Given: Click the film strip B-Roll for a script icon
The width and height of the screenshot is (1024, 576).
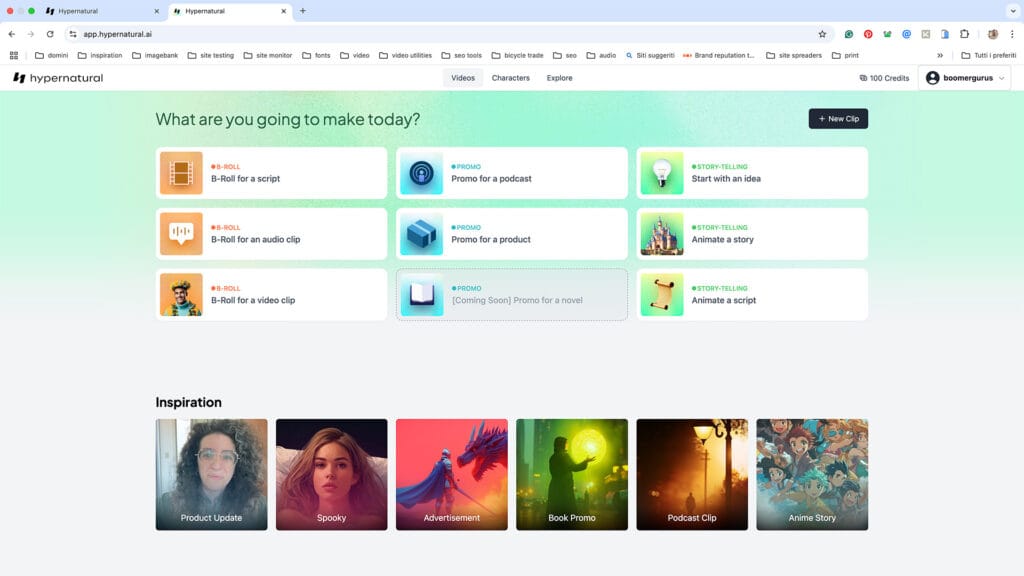Looking at the screenshot, I should [181, 173].
